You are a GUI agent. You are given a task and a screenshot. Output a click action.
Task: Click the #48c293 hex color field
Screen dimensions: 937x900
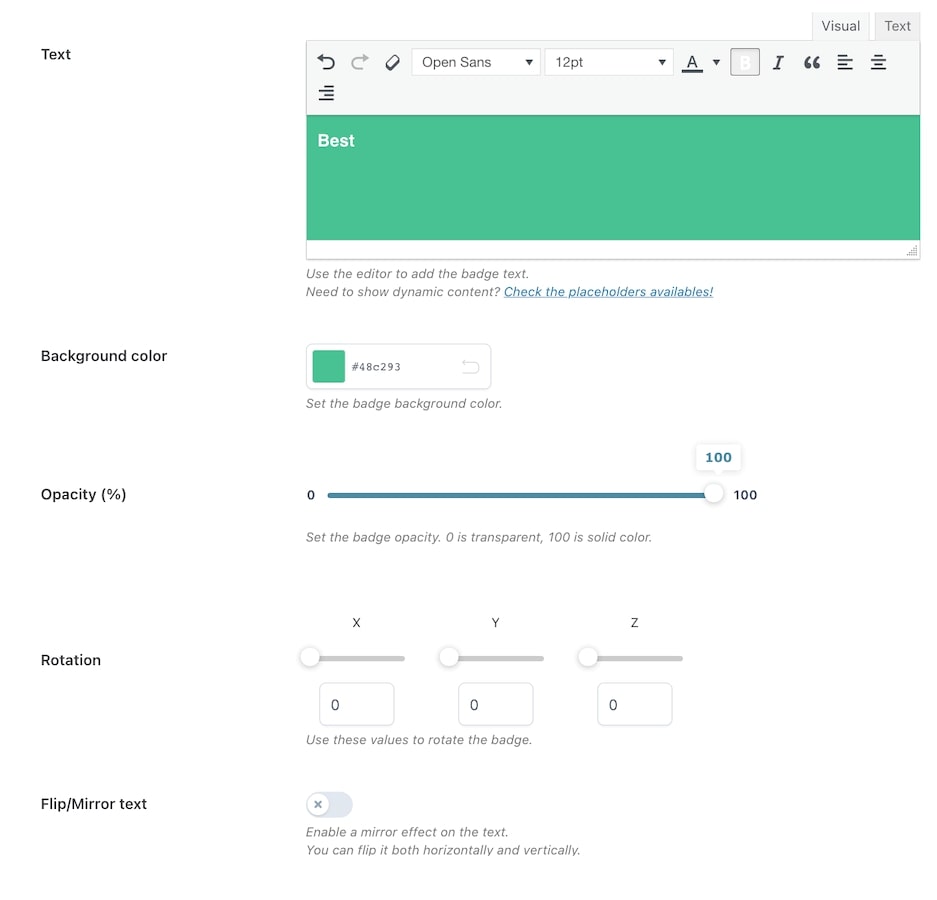(376, 367)
